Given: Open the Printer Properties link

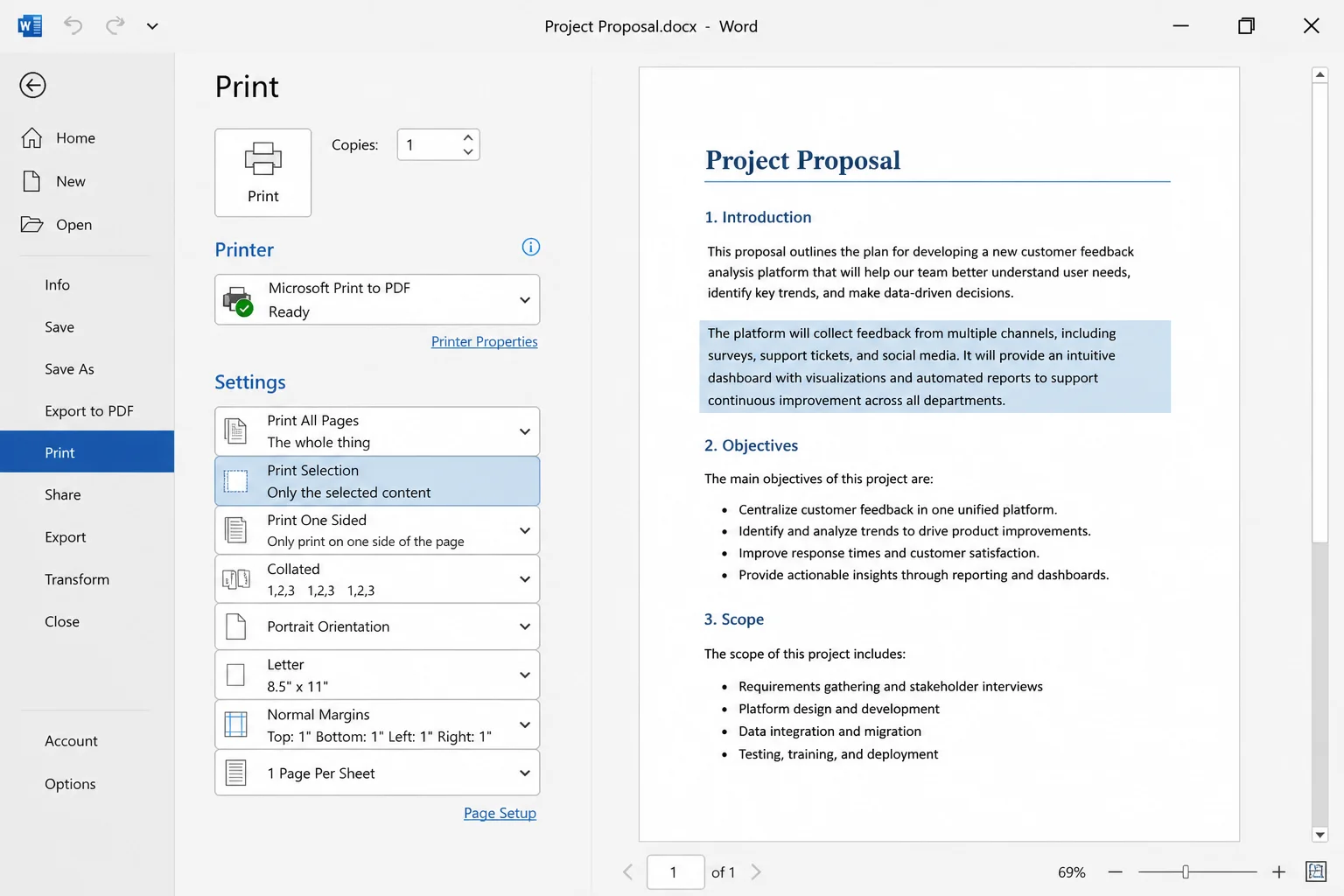Looking at the screenshot, I should click(485, 341).
